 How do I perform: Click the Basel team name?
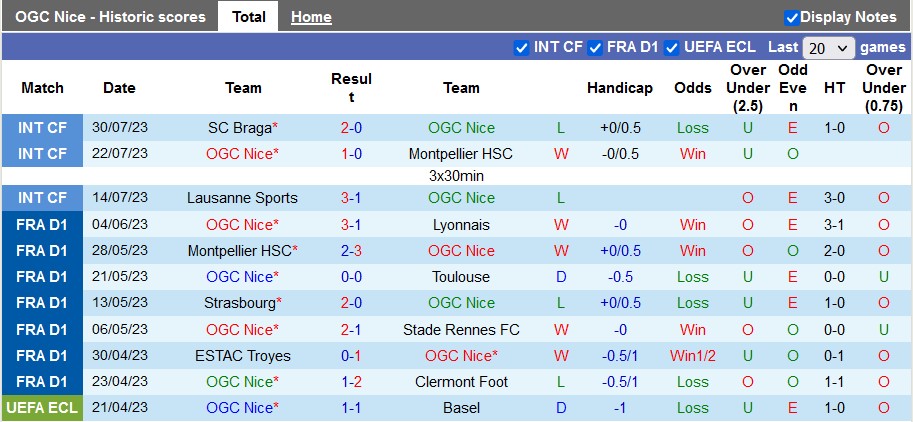(x=461, y=408)
